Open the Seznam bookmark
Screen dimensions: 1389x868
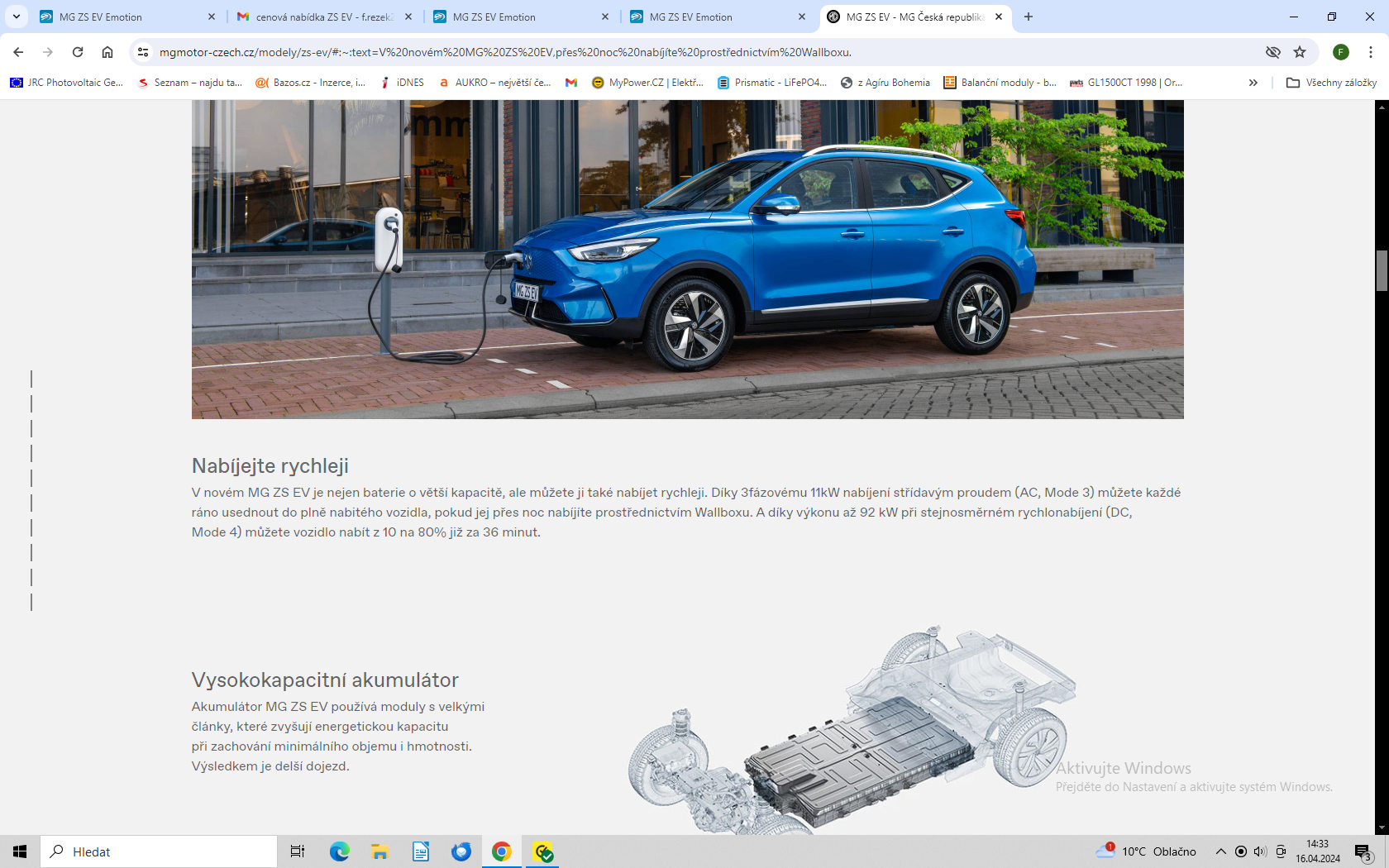[190, 83]
